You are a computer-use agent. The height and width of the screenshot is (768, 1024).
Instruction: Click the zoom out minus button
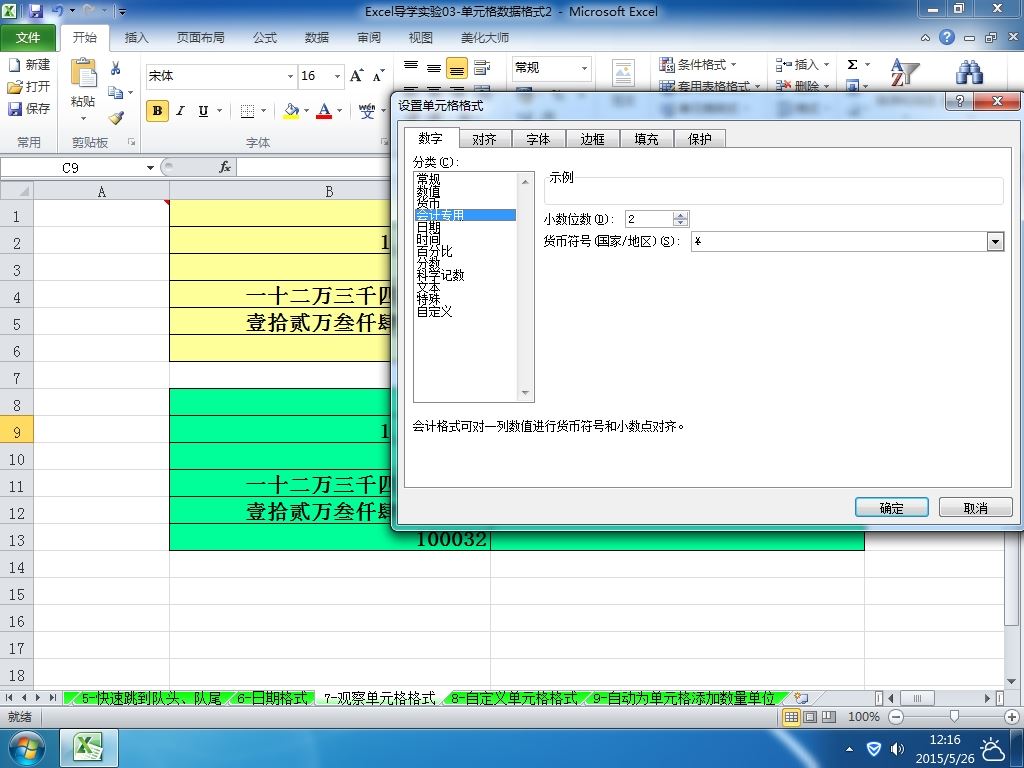tap(896, 717)
